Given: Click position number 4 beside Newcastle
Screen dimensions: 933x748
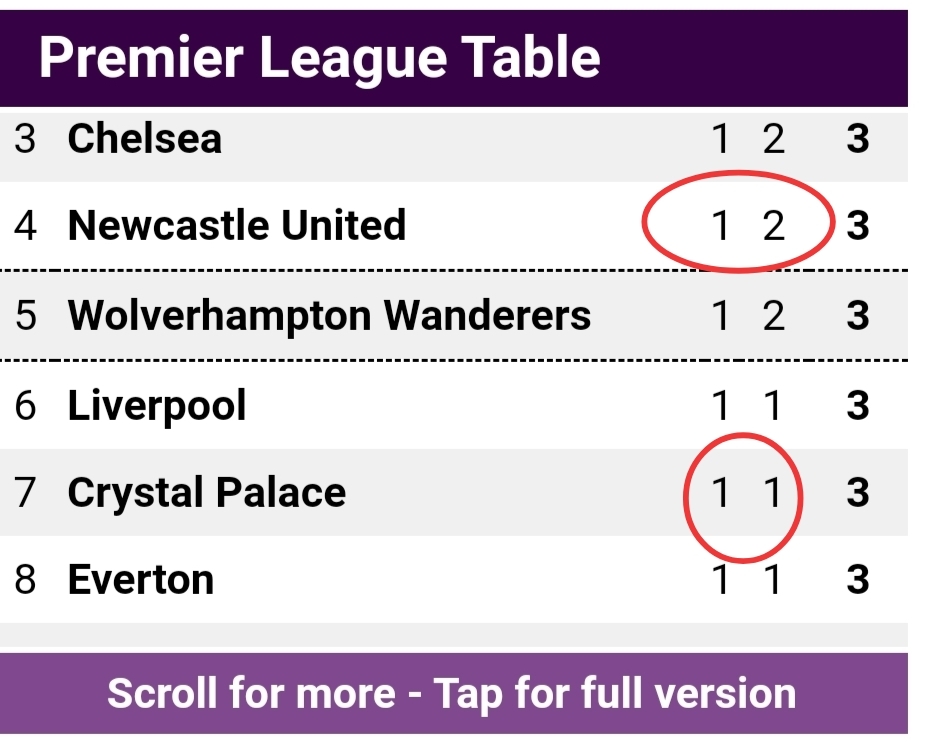Looking at the screenshot, I should tap(25, 226).
